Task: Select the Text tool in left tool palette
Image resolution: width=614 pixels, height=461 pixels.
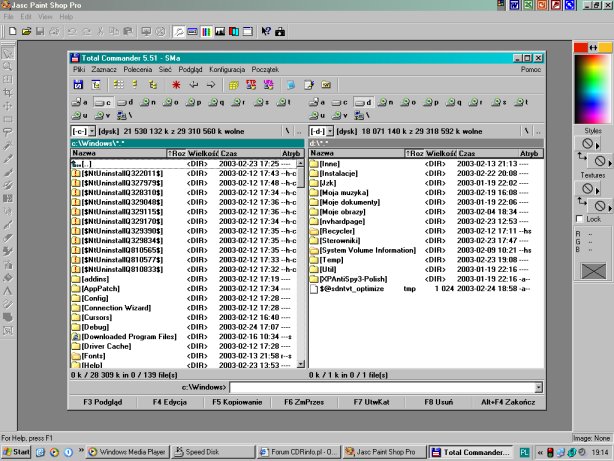Action: [8, 291]
